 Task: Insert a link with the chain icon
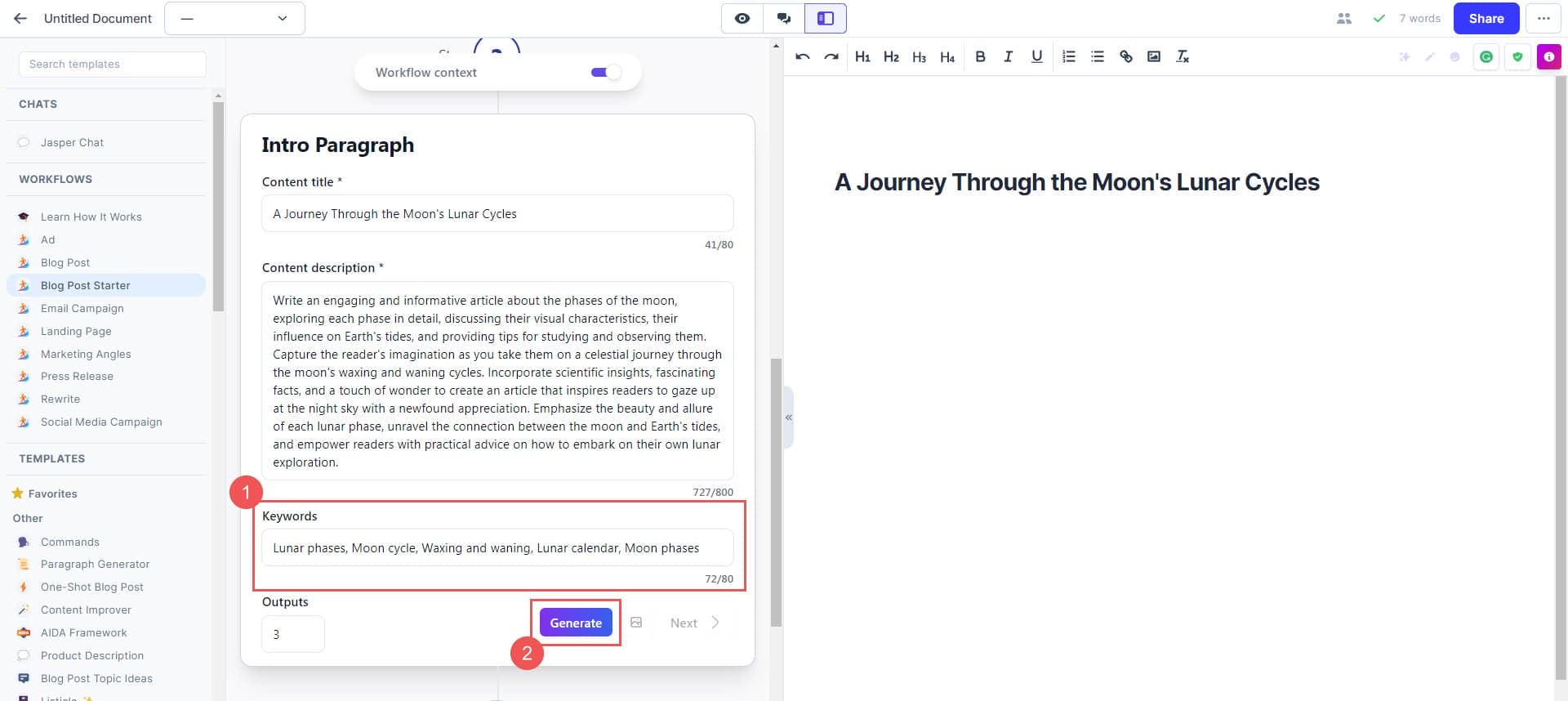pos(1125,56)
